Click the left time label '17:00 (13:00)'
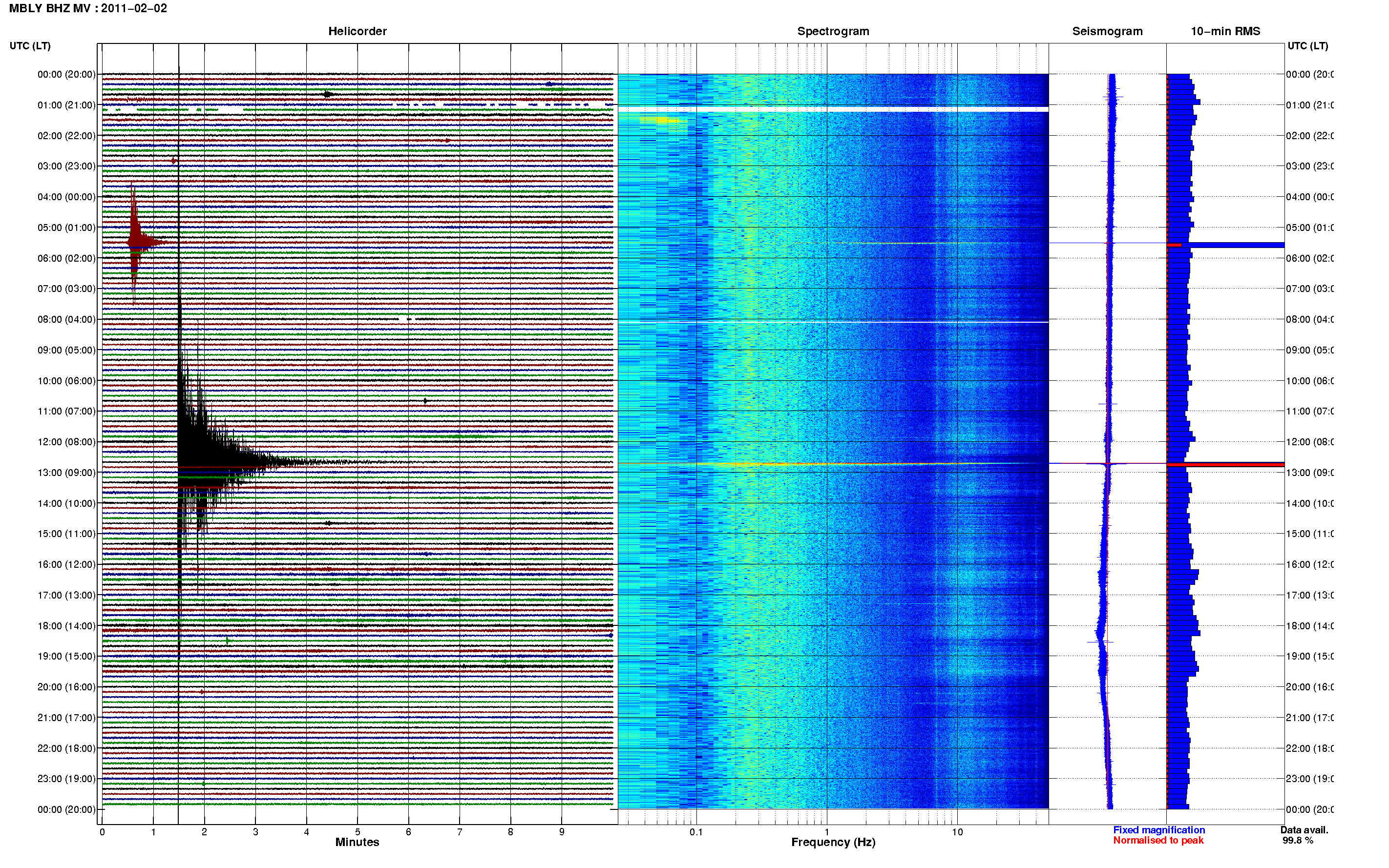This screenshot has height=868, width=1389. (66, 595)
